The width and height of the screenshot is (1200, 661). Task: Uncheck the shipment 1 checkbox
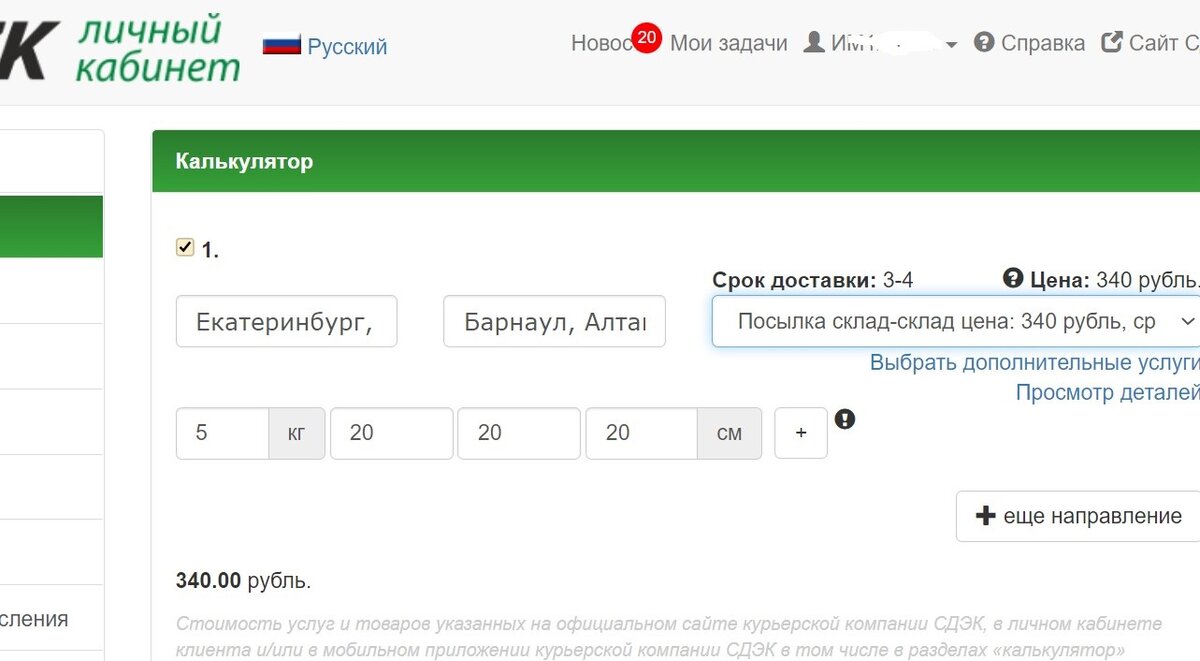click(x=184, y=246)
